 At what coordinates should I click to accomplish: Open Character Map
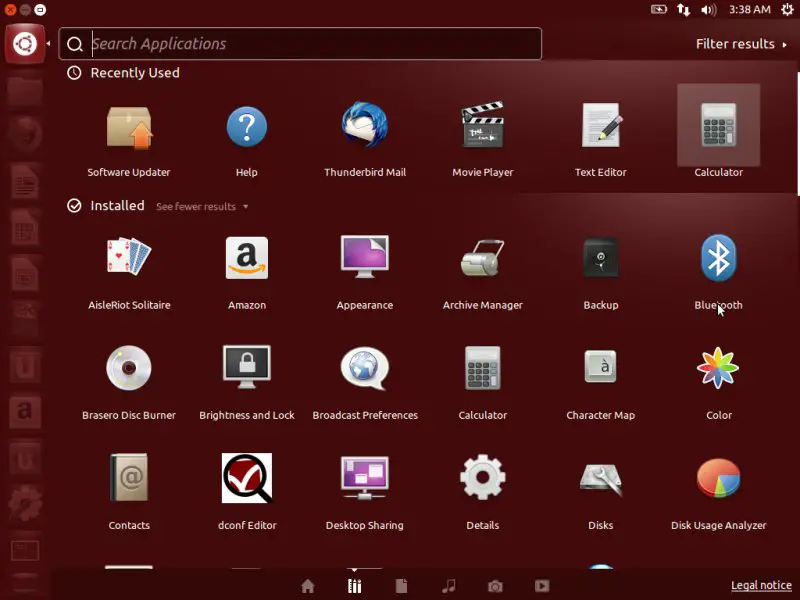point(601,366)
